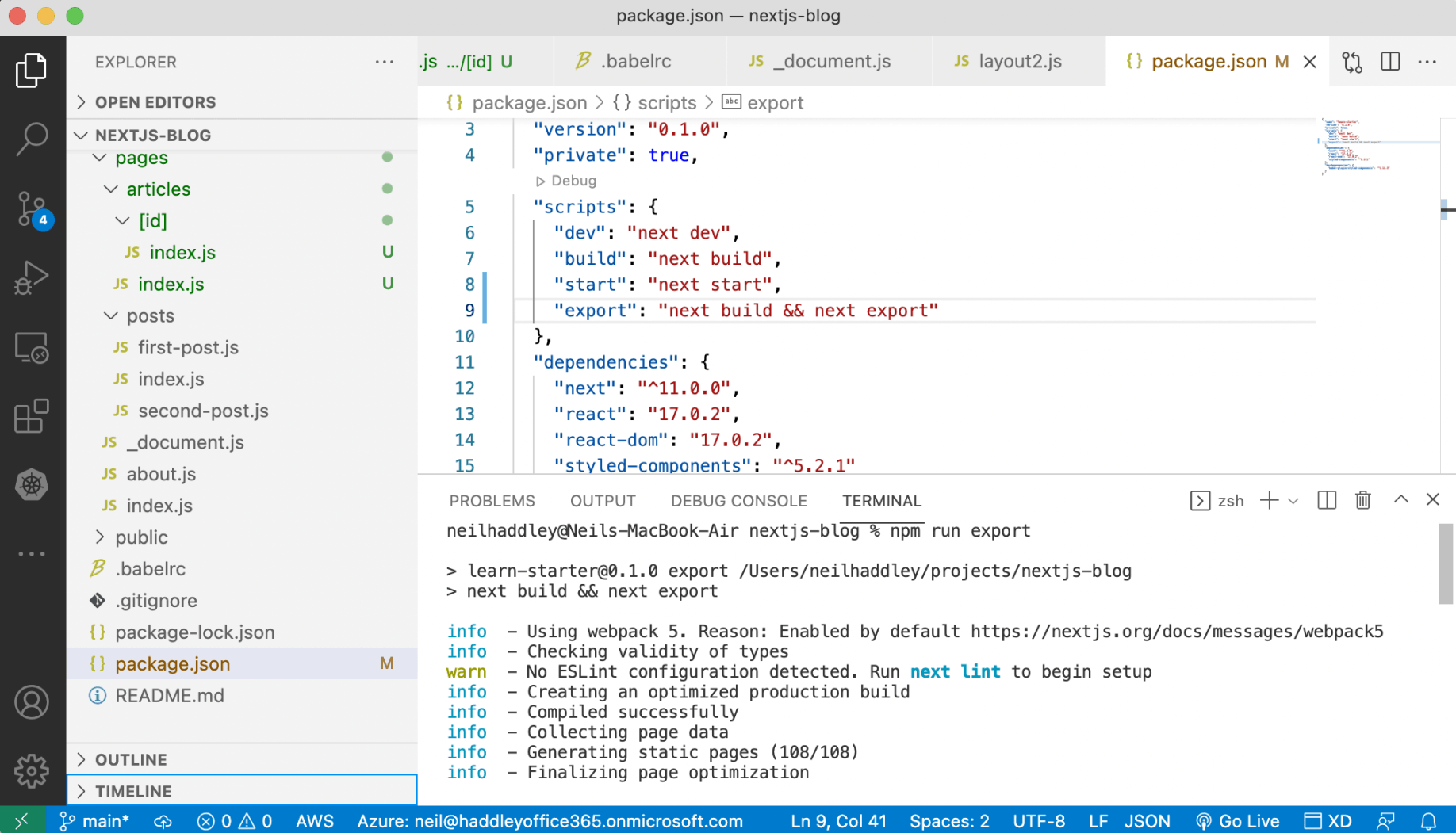Click the Debug code lens above scripts
Image resolution: width=1456 pixels, height=833 pixels.
pos(566,181)
